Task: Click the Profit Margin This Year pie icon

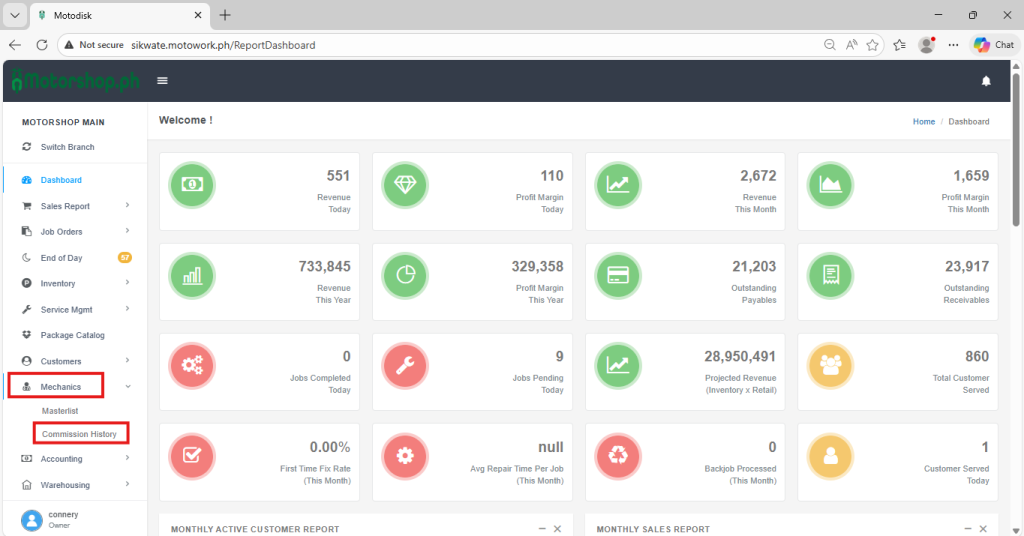Action: point(404,275)
